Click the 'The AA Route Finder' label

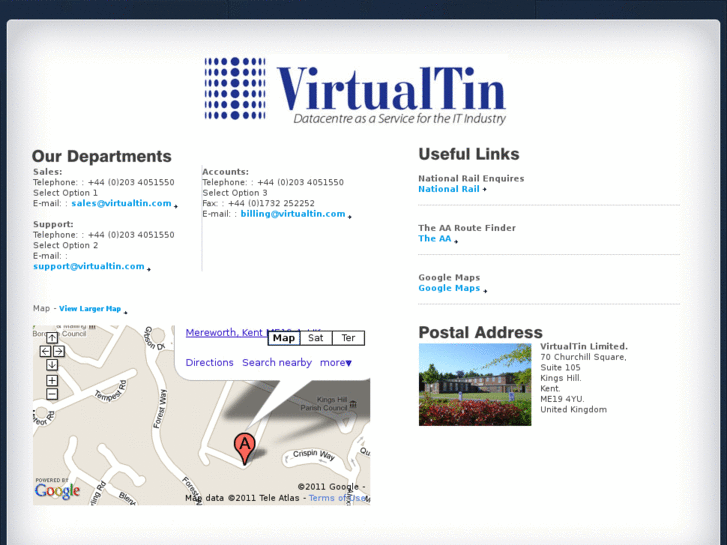pyautogui.click(x=467, y=228)
